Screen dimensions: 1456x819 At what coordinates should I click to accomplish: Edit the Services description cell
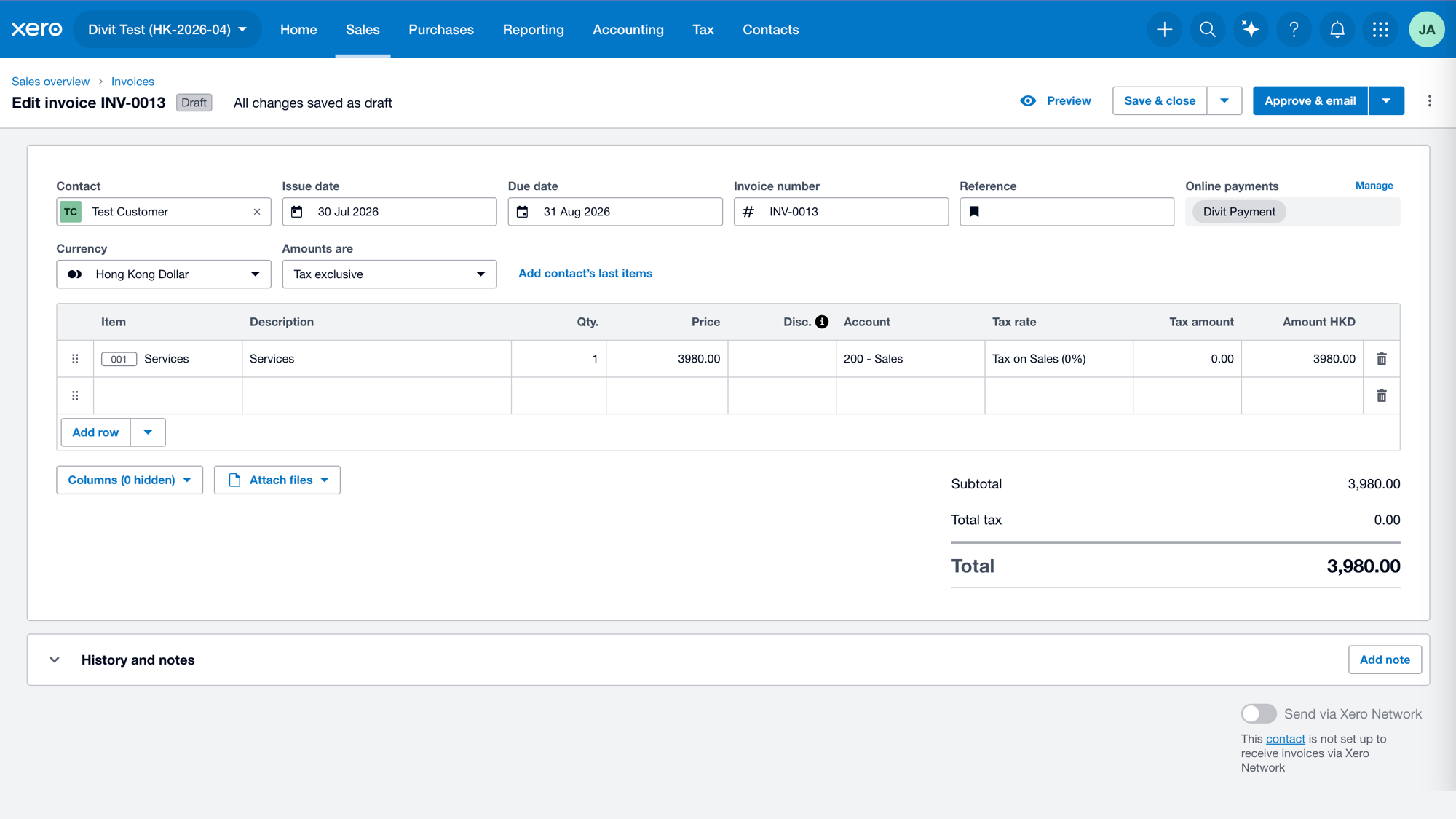(x=376, y=359)
